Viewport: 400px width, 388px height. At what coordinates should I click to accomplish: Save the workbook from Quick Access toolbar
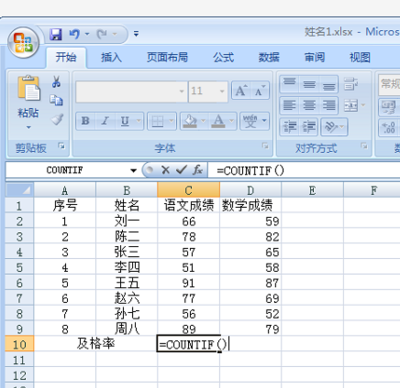pyautogui.click(x=56, y=34)
